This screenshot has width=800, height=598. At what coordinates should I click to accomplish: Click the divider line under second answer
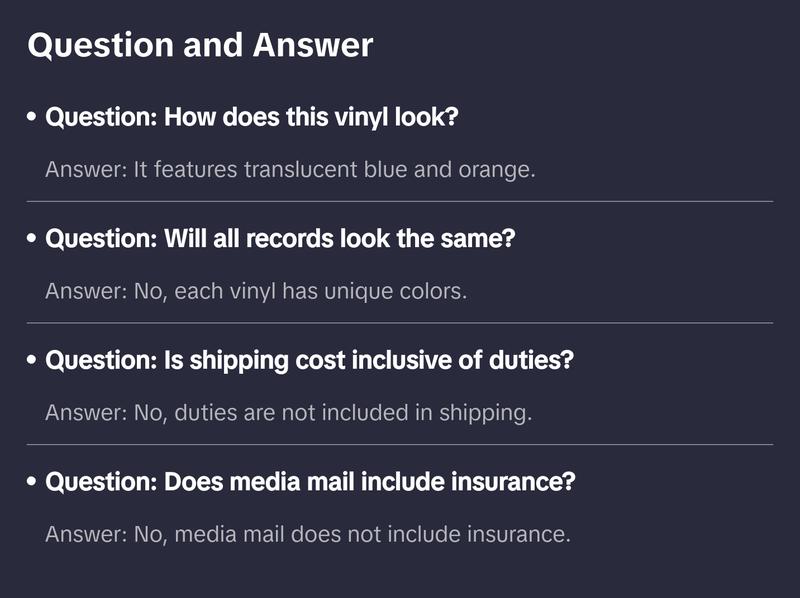(400, 323)
